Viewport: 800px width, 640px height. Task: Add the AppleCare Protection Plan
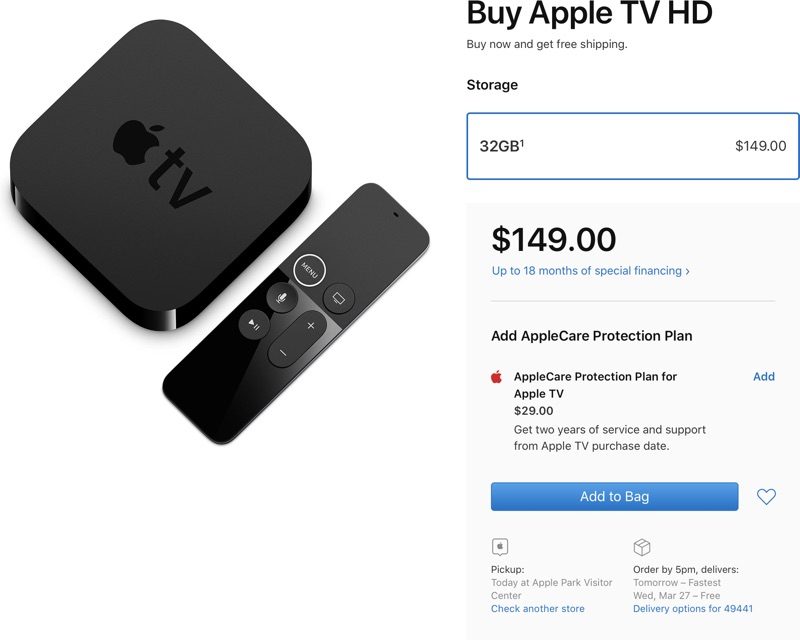764,377
